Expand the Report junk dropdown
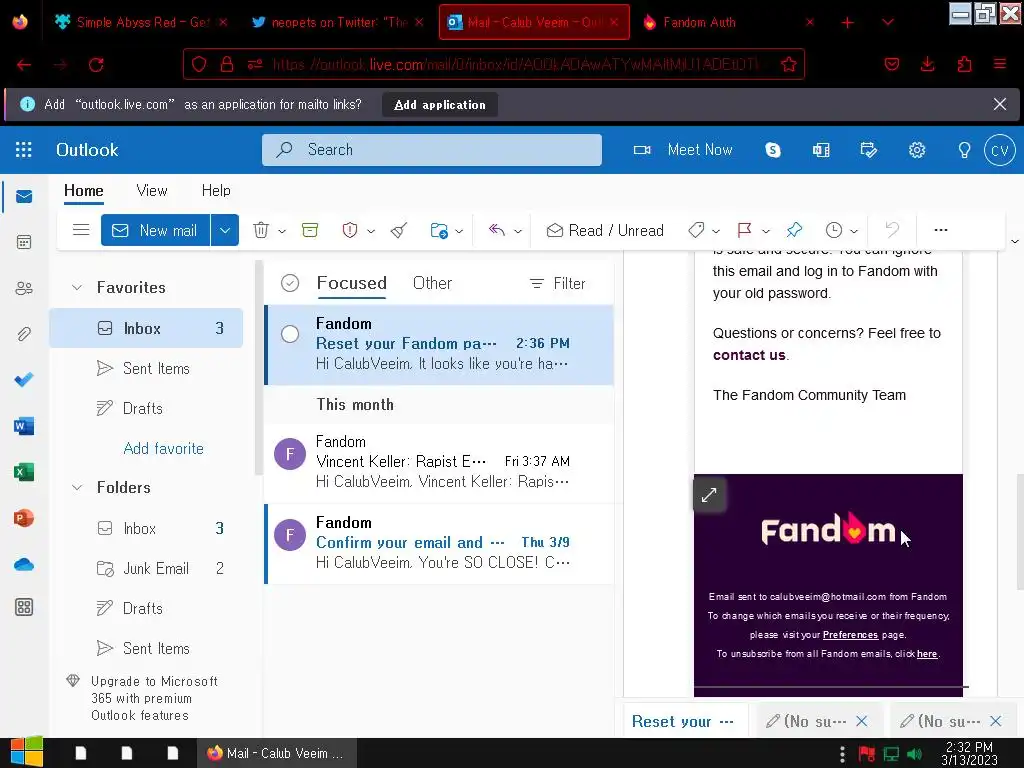The image size is (1024, 768). 371,231
